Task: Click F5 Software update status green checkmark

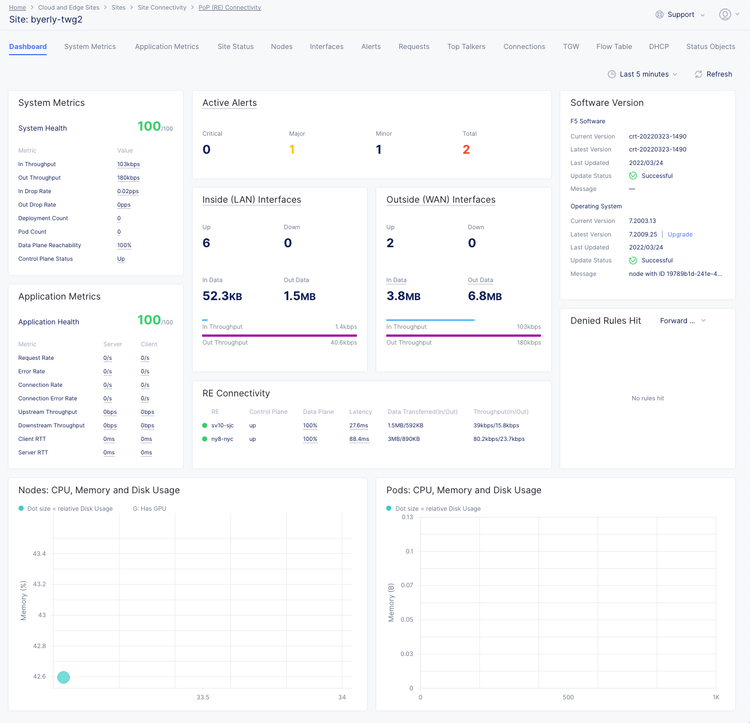Action: [x=633, y=176]
